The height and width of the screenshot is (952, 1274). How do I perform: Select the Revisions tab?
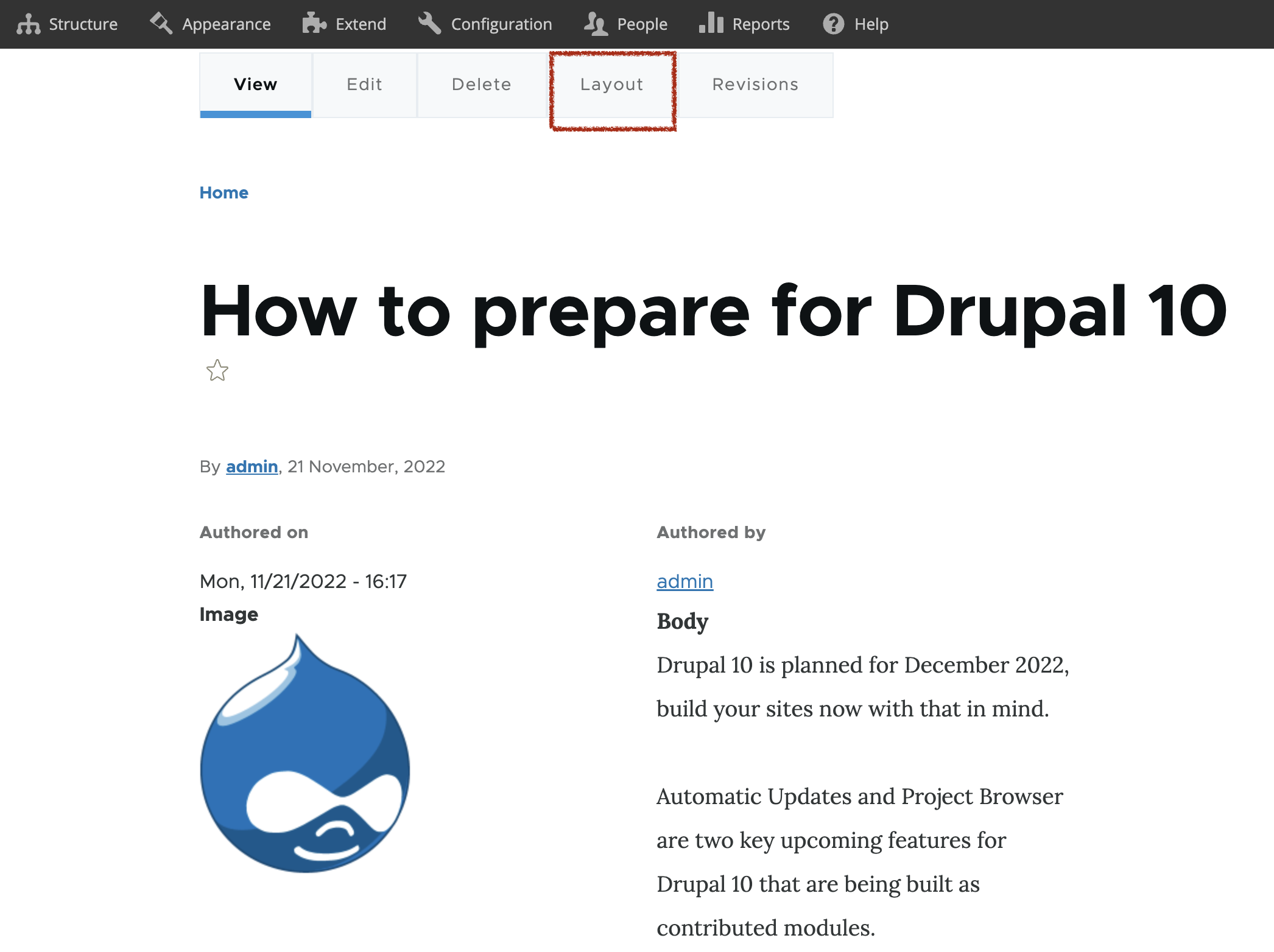click(x=755, y=84)
